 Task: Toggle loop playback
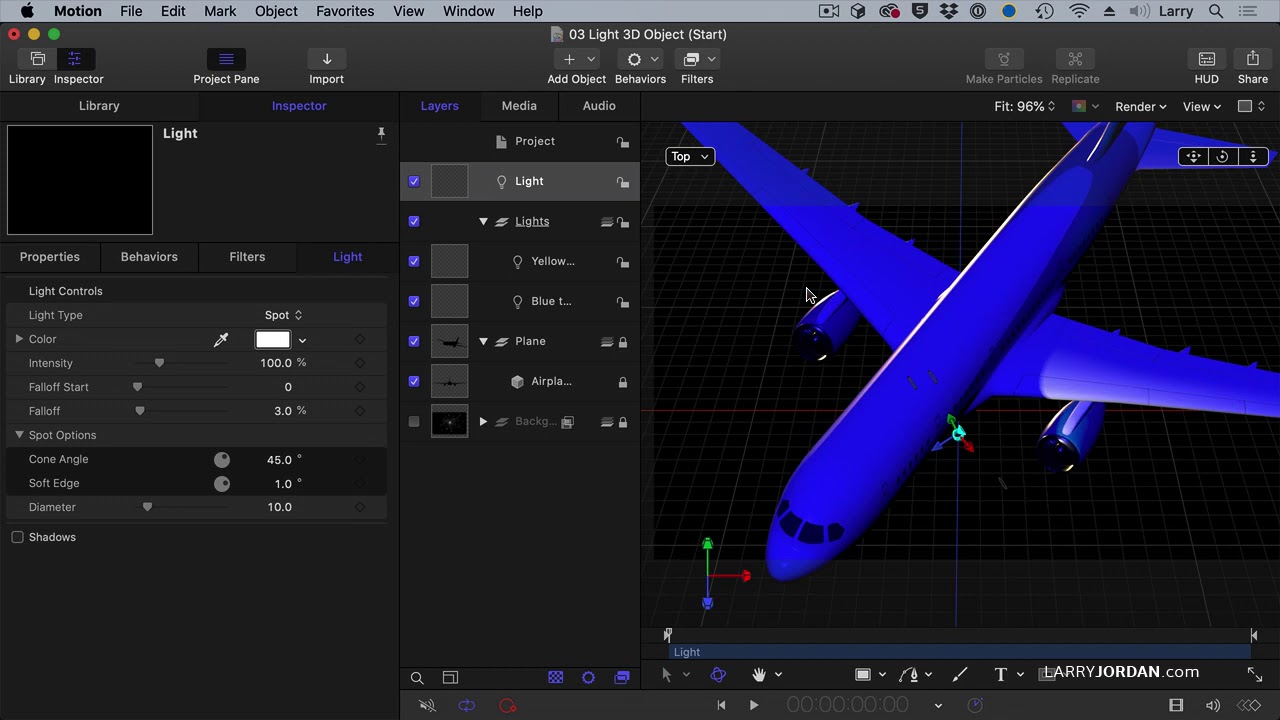click(467, 706)
